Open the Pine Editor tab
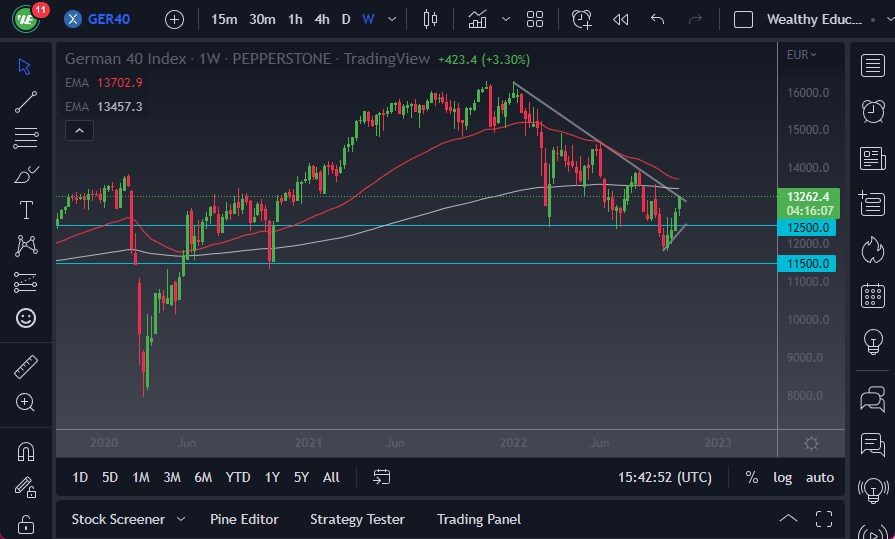Image resolution: width=895 pixels, height=539 pixels. 244,519
